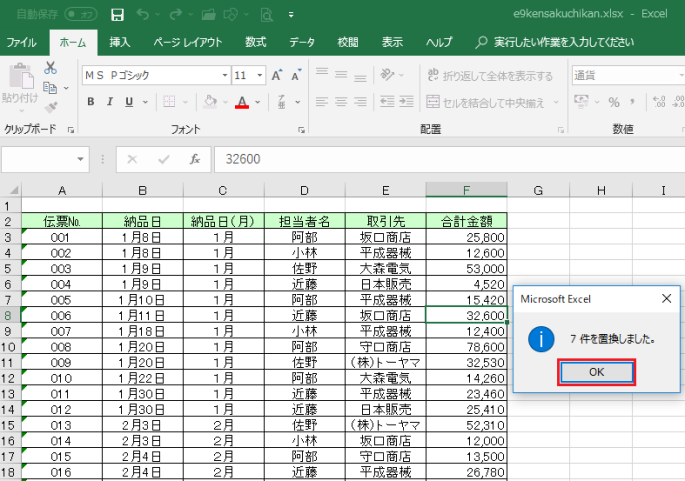
Task: Click the Cut scissors icon
Action: [51, 67]
